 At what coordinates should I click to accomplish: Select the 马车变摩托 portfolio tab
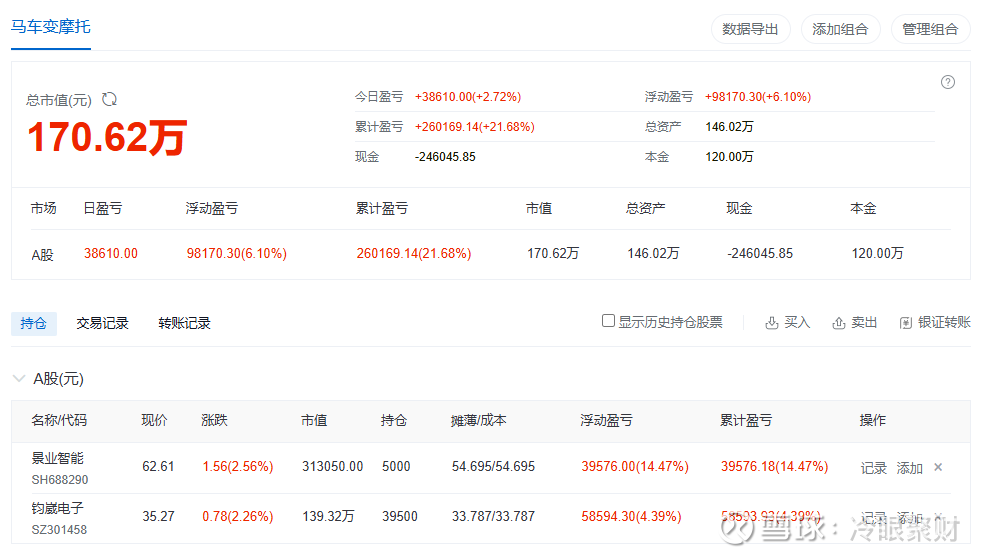click(x=51, y=27)
